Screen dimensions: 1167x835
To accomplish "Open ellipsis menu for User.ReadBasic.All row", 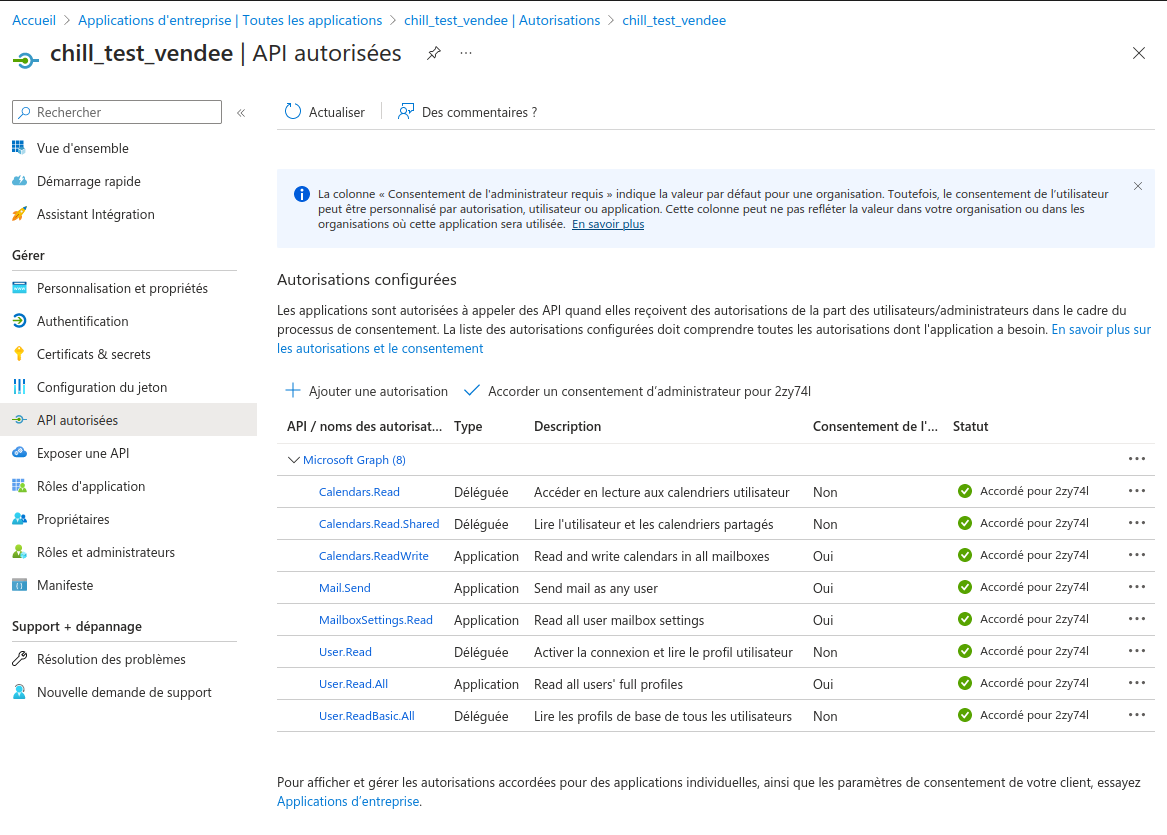I will [1136, 715].
